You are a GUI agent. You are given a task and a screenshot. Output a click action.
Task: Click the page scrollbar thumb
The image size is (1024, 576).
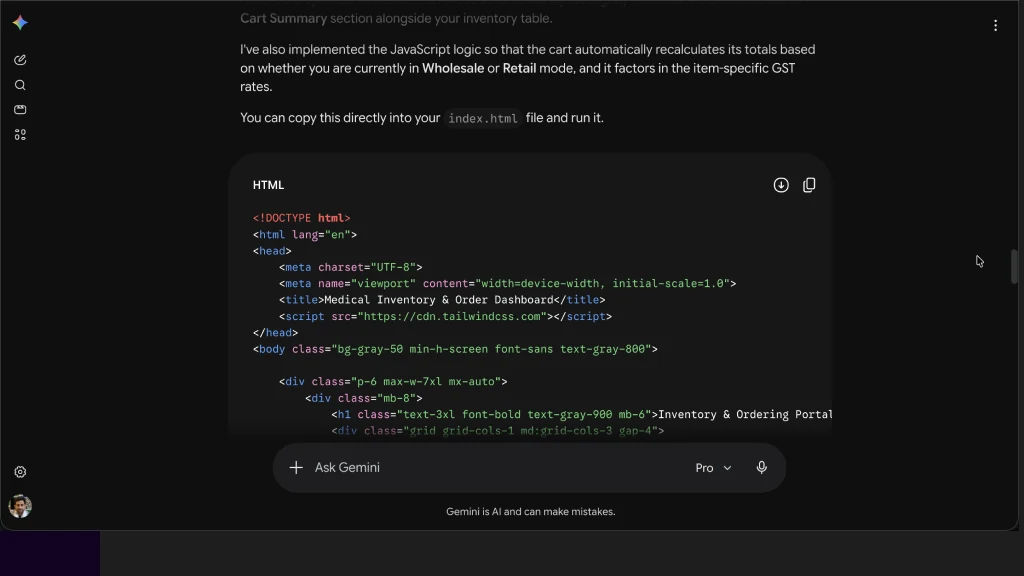tap(1014, 266)
